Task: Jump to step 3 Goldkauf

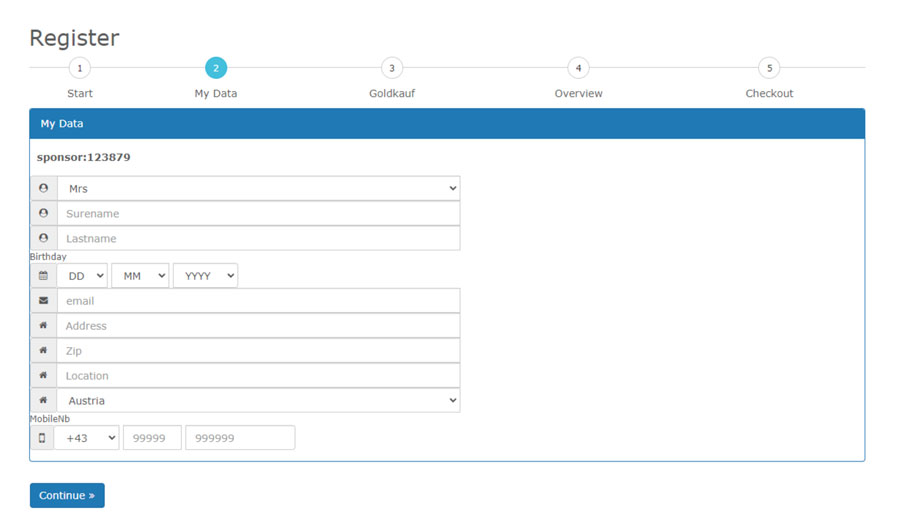Action: (x=392, y=68)
